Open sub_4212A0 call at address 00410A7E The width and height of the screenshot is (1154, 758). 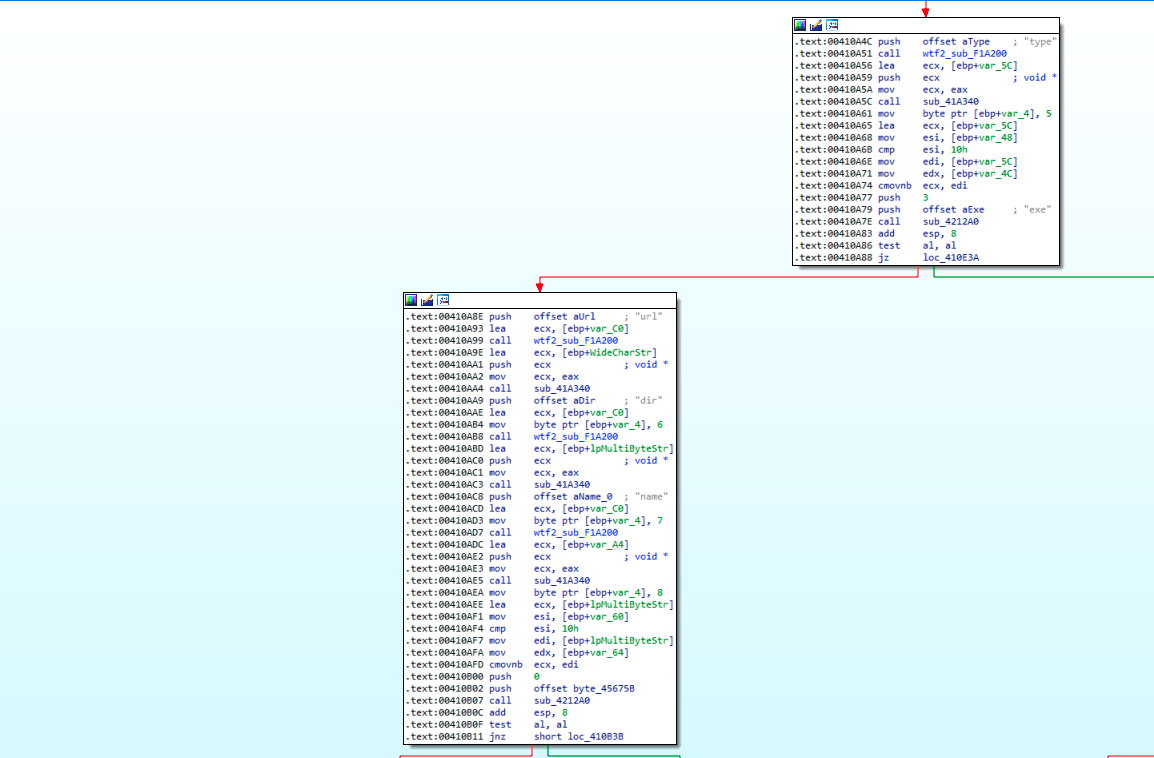tap(950, 222)
